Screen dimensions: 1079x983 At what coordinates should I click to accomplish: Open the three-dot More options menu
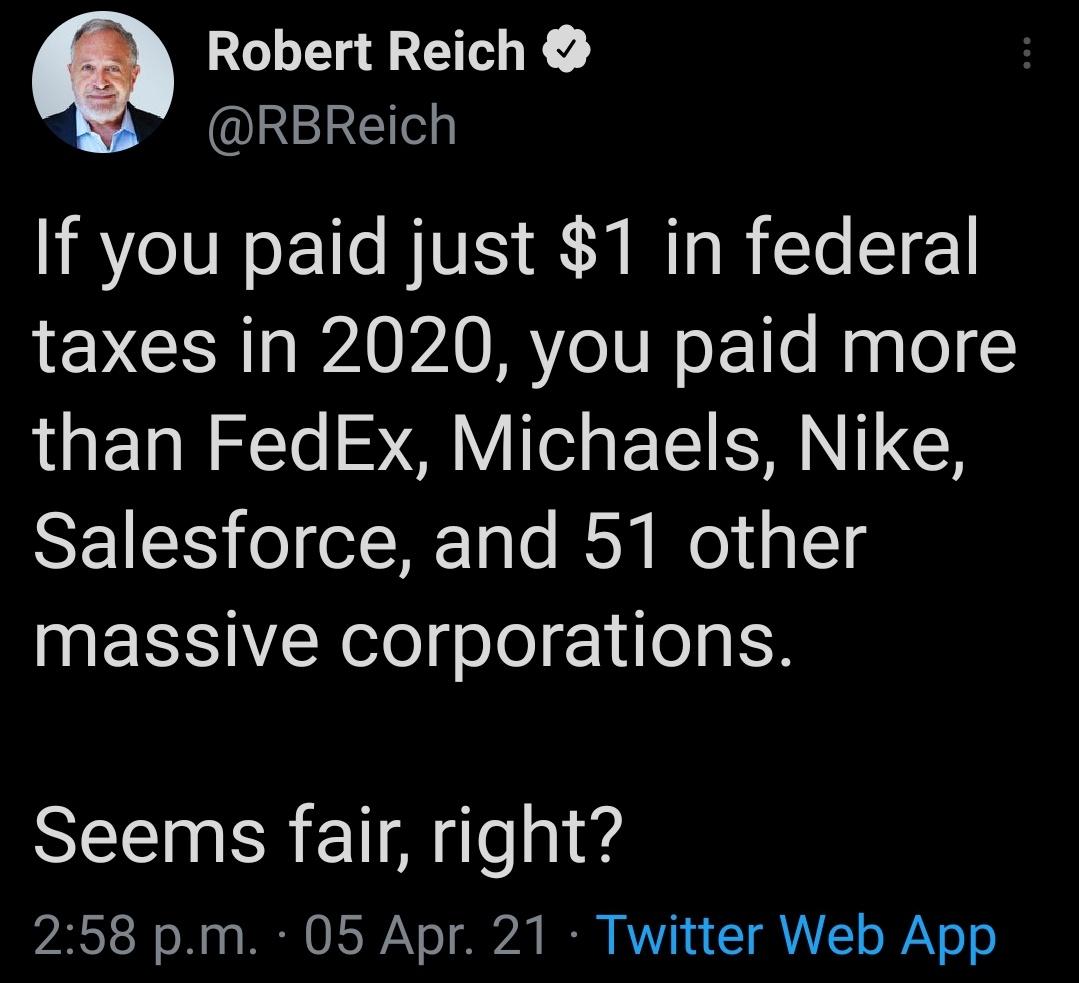click(1023, 52)
